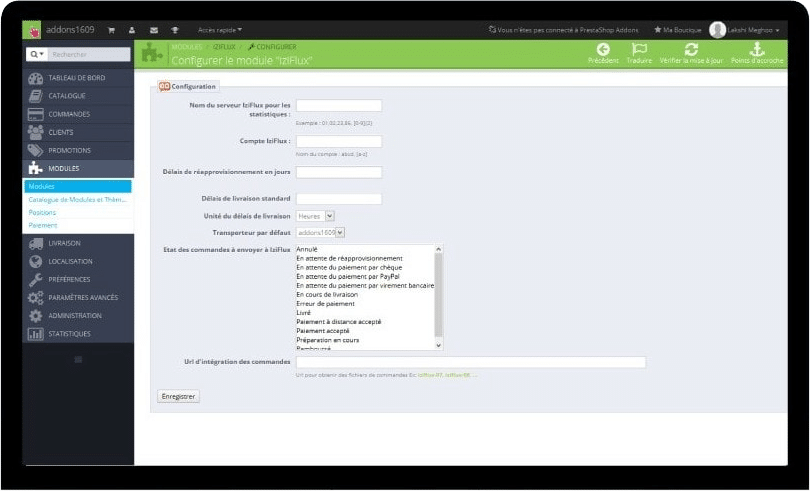Open the search type dropdown magnifier
This screenshot has height=491, width=810.
pyautogui.click(x=37, y=54)
